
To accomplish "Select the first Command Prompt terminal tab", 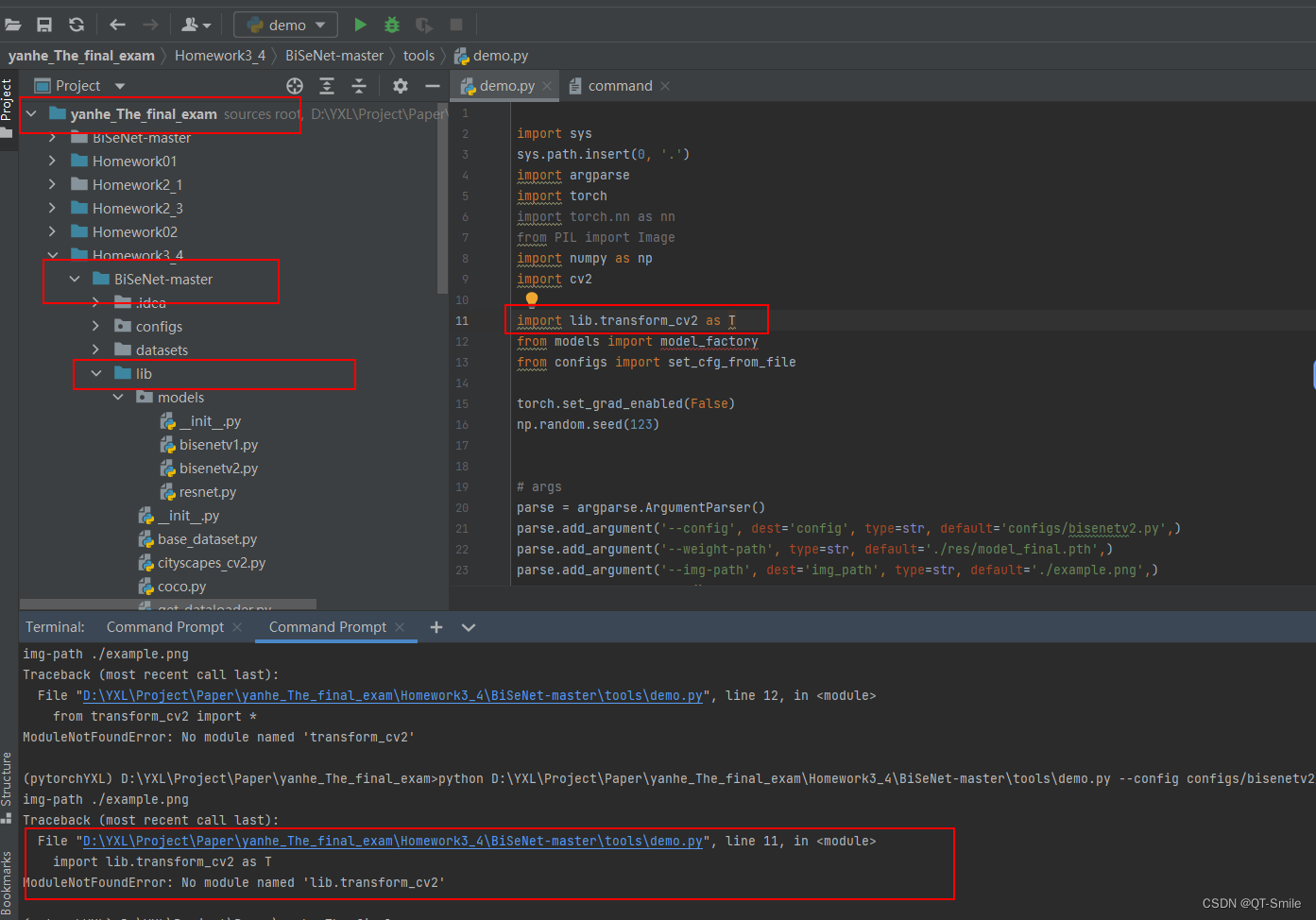I will coord(165,627).
